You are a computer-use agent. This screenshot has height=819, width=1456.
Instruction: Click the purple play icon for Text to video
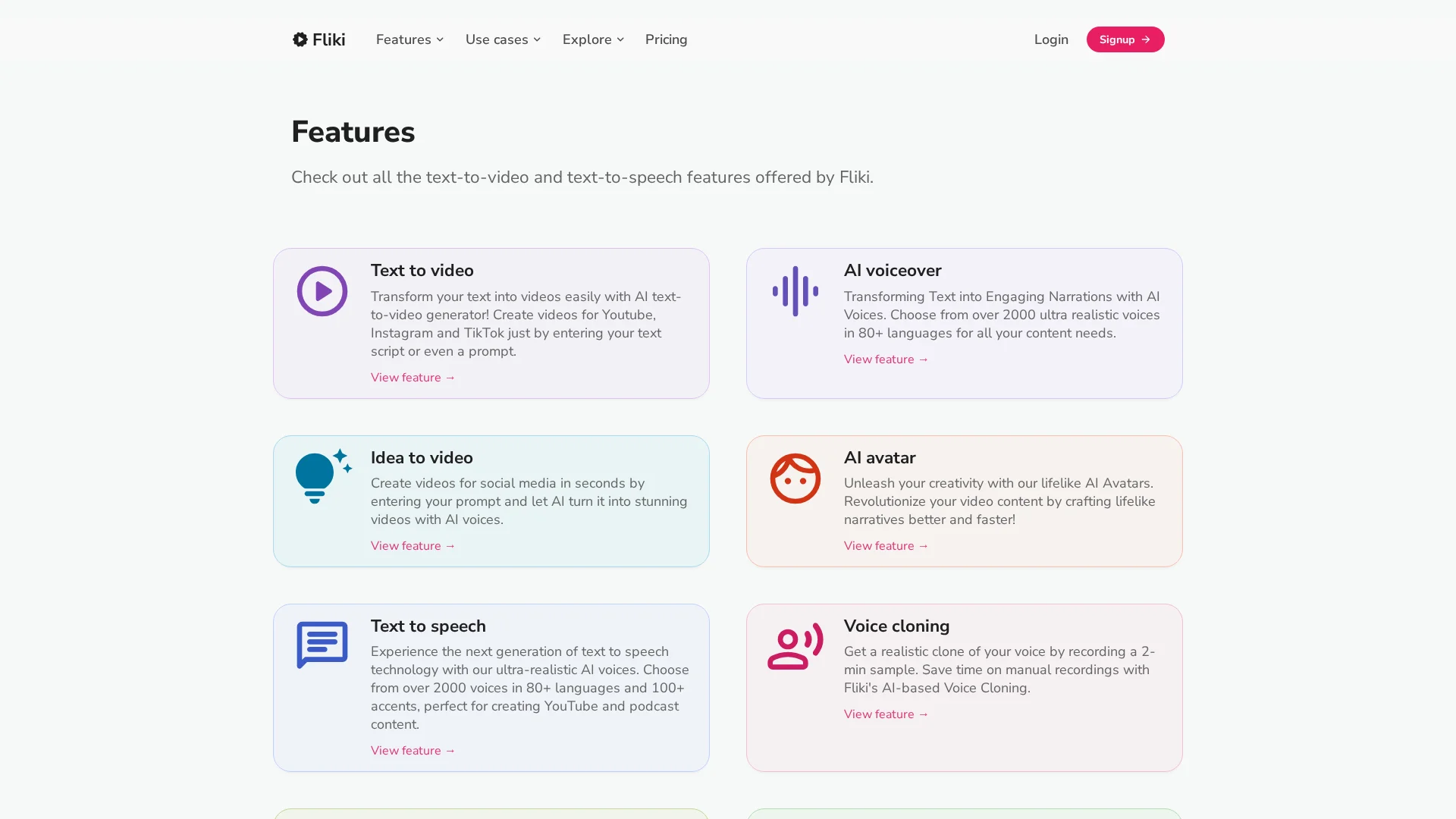point(322,291)
